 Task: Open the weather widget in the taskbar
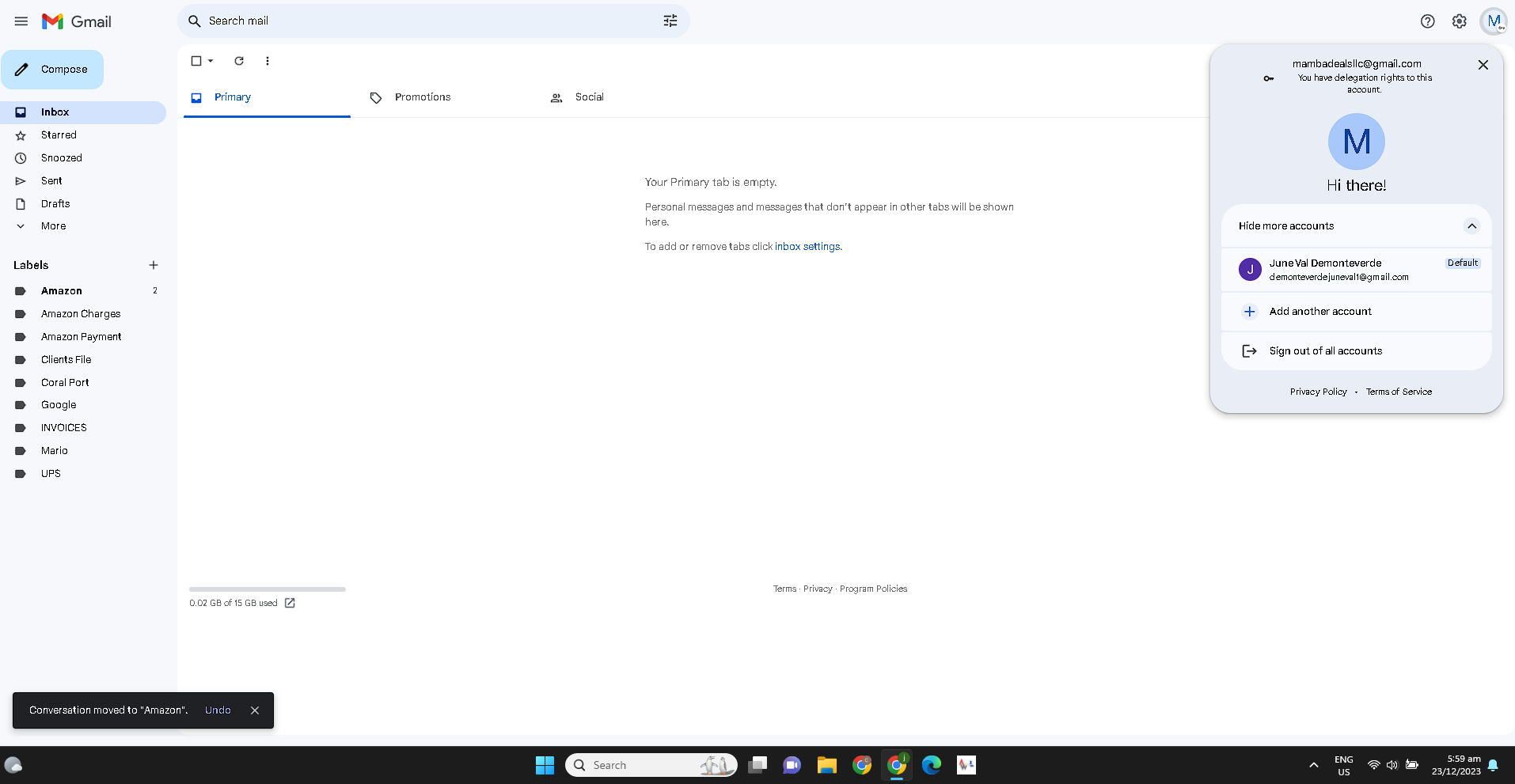pos(13,765)
